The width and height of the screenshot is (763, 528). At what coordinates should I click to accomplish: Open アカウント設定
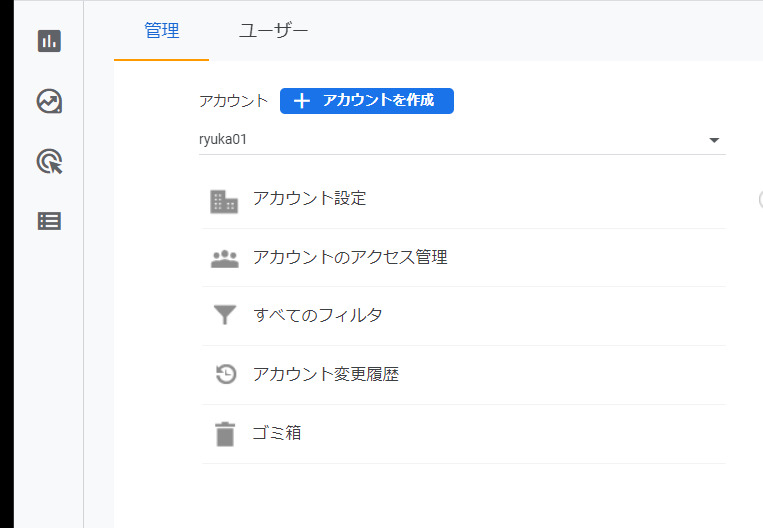point(464,200)
